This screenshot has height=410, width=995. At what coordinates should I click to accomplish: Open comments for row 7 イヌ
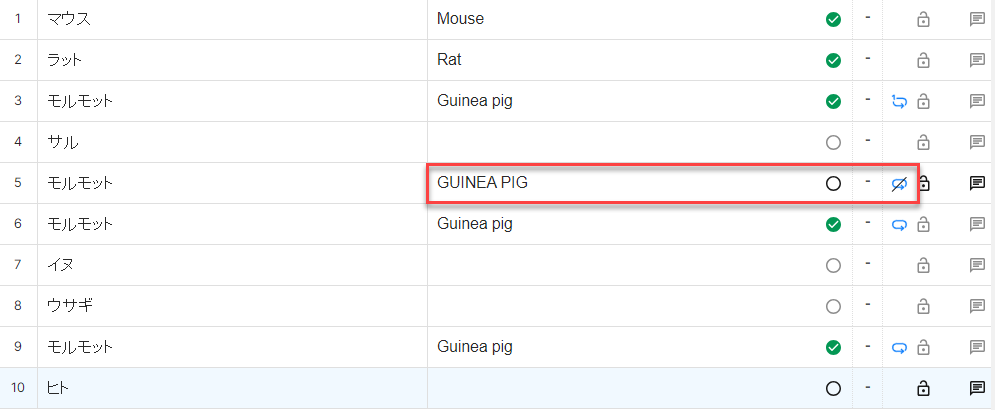pyautogui.click(x=977, y=265)
